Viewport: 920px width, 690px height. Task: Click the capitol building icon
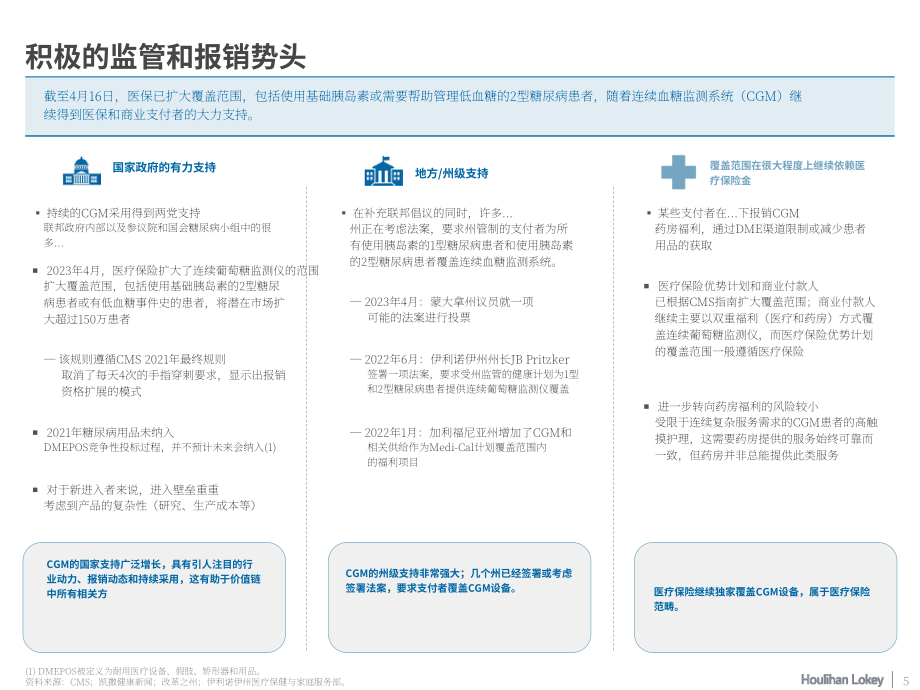(82, 171)
